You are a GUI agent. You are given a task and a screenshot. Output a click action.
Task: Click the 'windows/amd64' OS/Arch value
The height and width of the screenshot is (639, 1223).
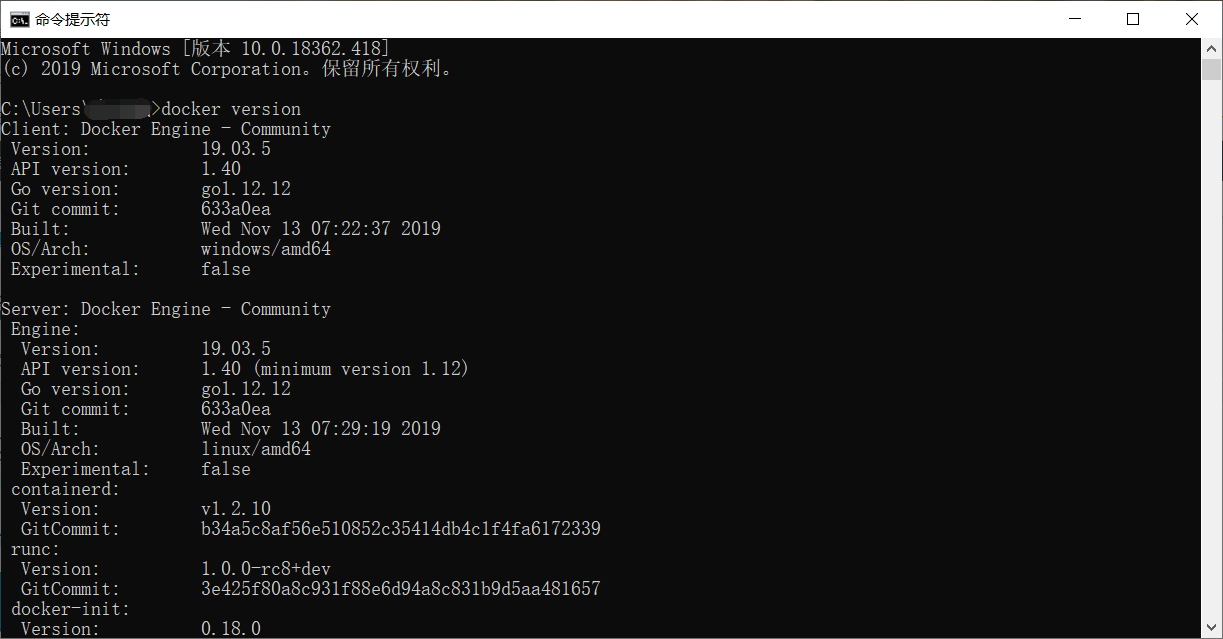[x=266, y=249]
